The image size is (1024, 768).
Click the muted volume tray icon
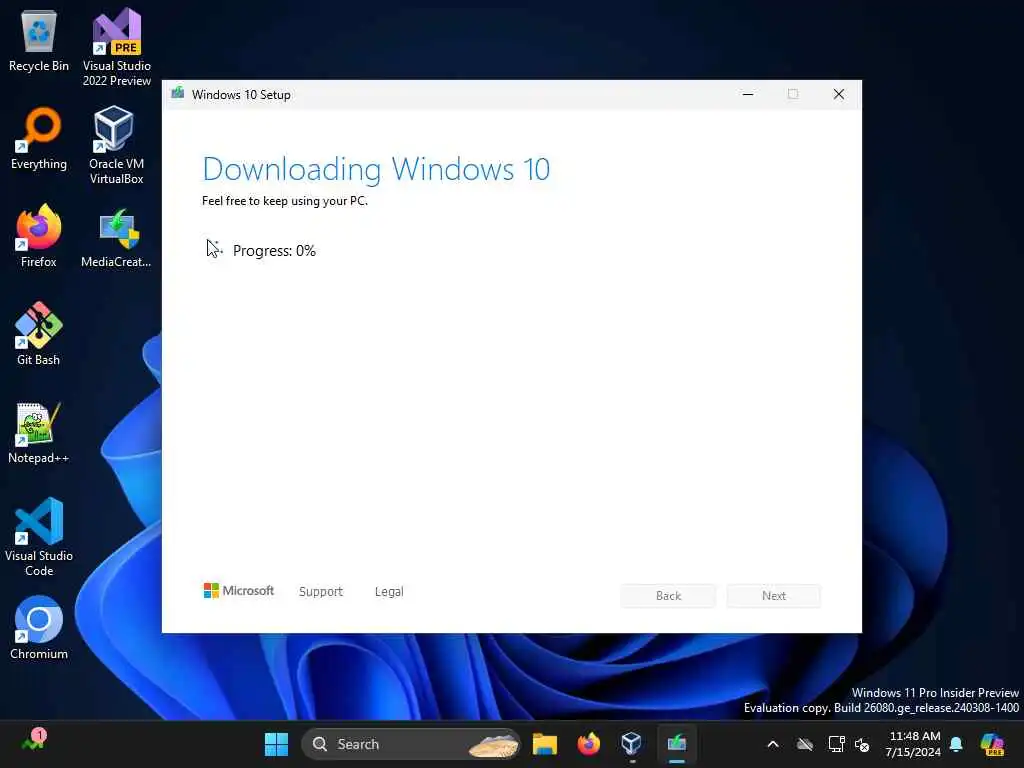coord(862,745)
